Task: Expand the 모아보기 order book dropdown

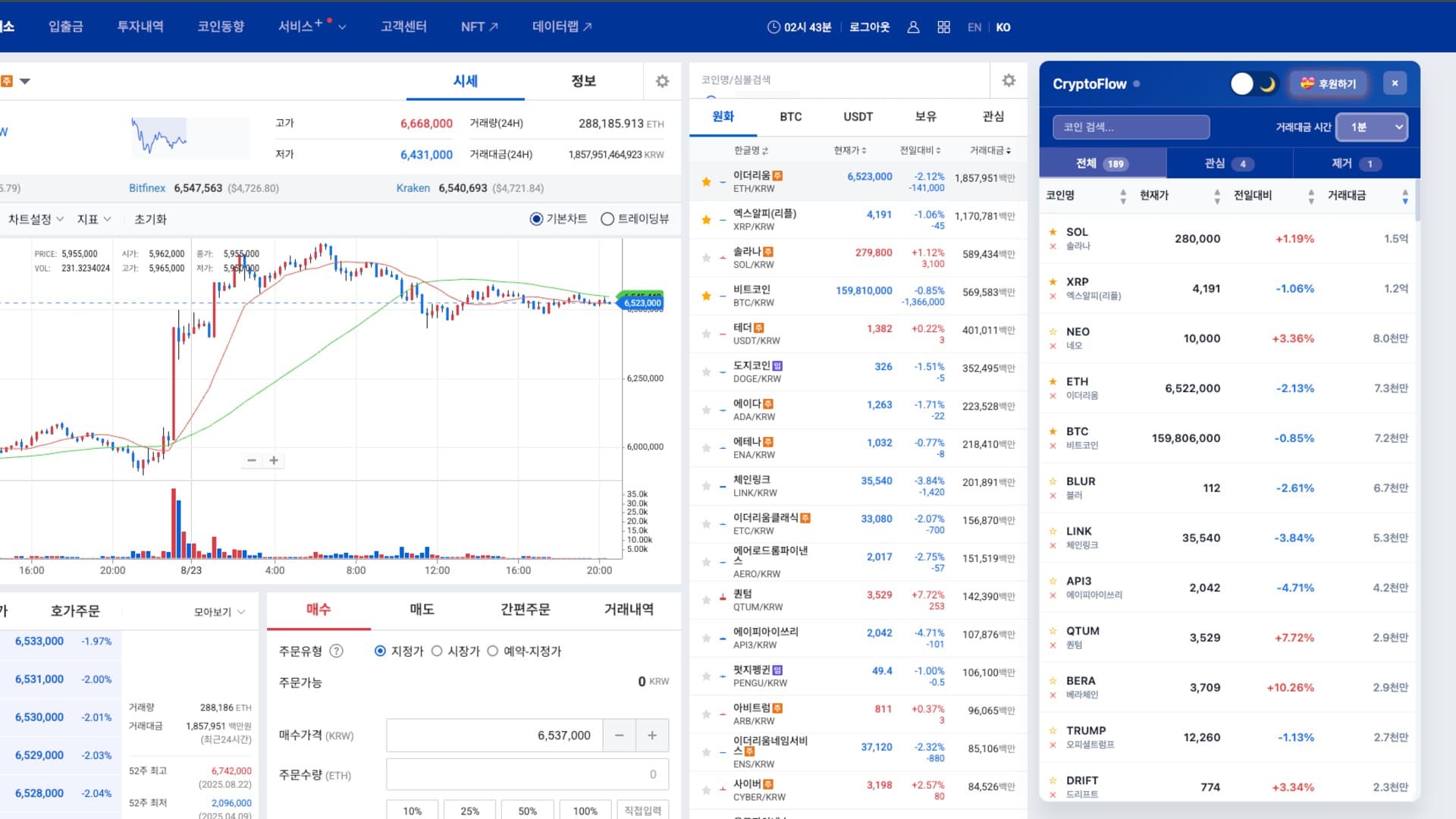Action: point(215,610)
